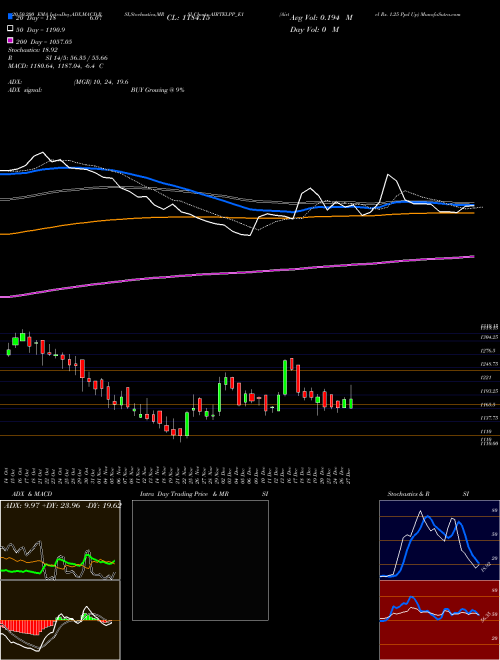Open the MACD histogram mini chart
The image size is (500, 660).
tap(60, 620)
